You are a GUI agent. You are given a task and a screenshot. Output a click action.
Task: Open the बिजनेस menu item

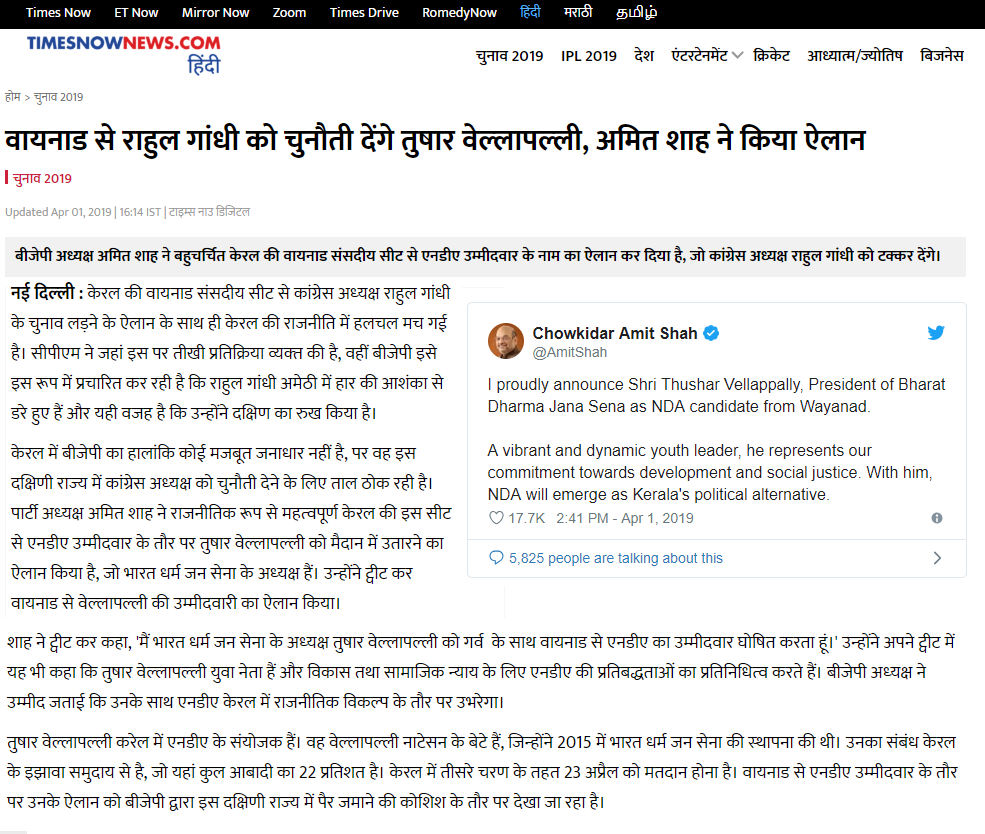(941, 55)
